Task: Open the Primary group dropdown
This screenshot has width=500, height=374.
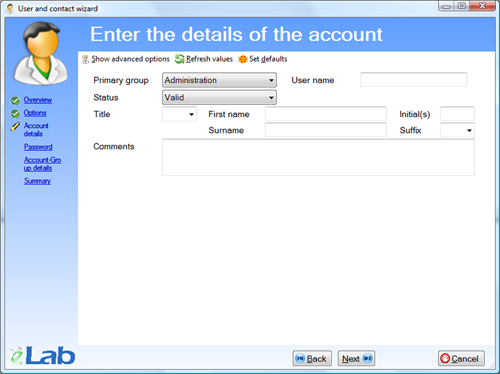Action: tap(219, 80)
